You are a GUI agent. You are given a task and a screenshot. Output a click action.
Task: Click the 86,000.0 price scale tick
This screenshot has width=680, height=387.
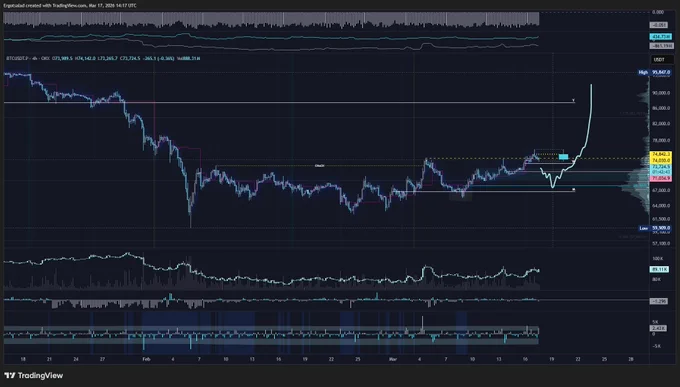pyautogui.click(x=661, y=108)
